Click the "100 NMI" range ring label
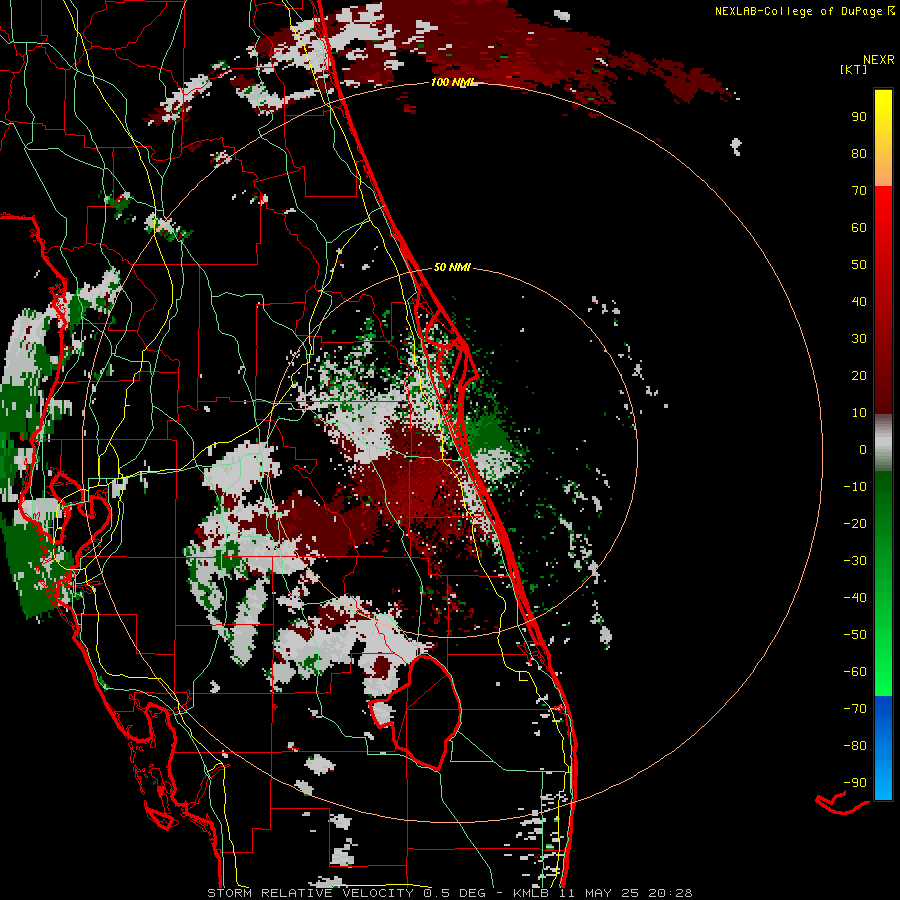 click(x=453, y=83)
